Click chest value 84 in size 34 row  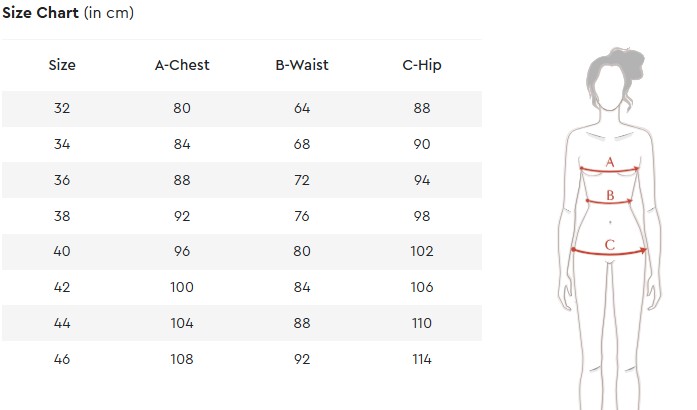pyautogui.click(x=181, y=144)
